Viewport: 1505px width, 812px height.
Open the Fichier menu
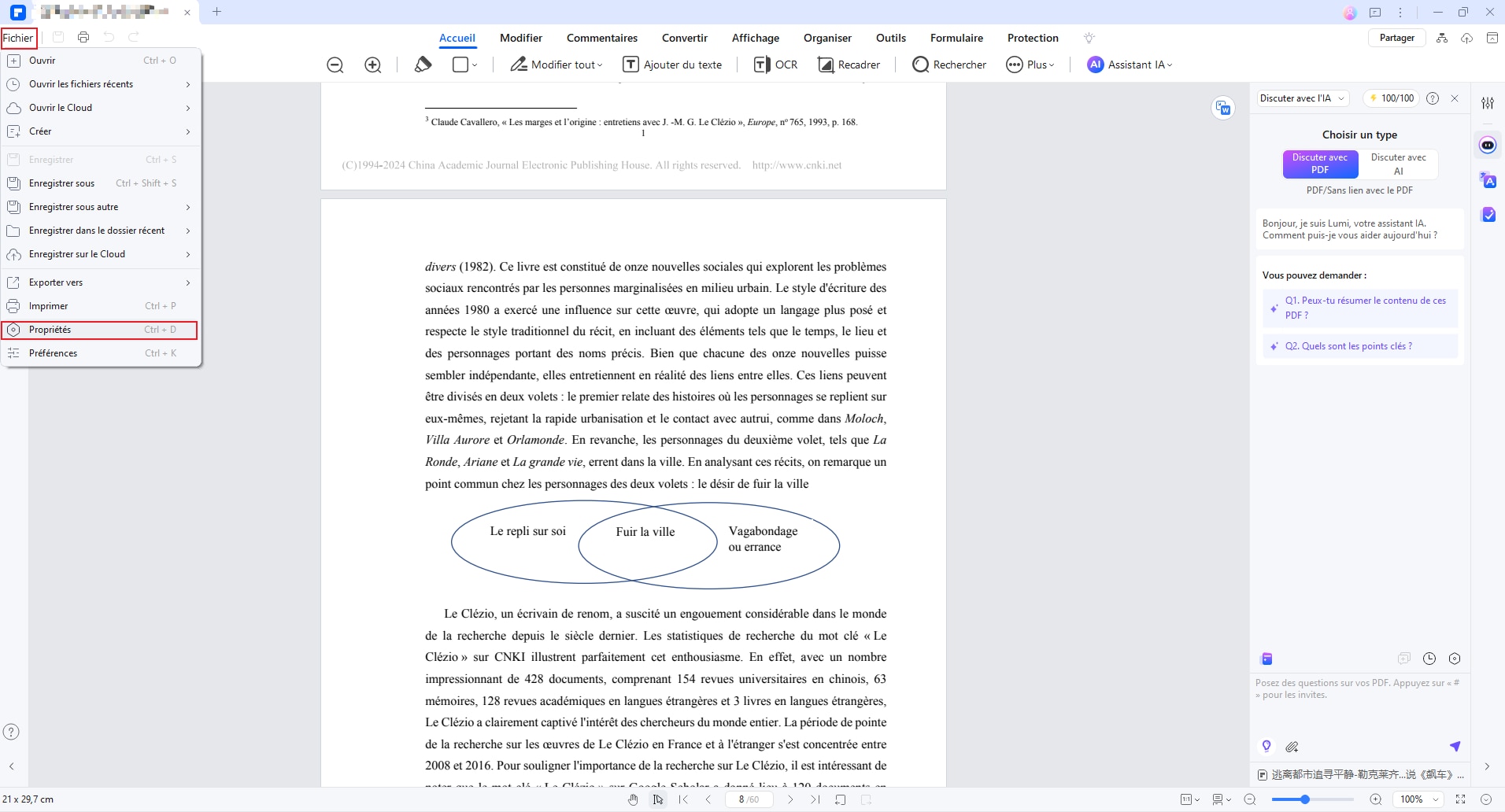tap(18, 38)
